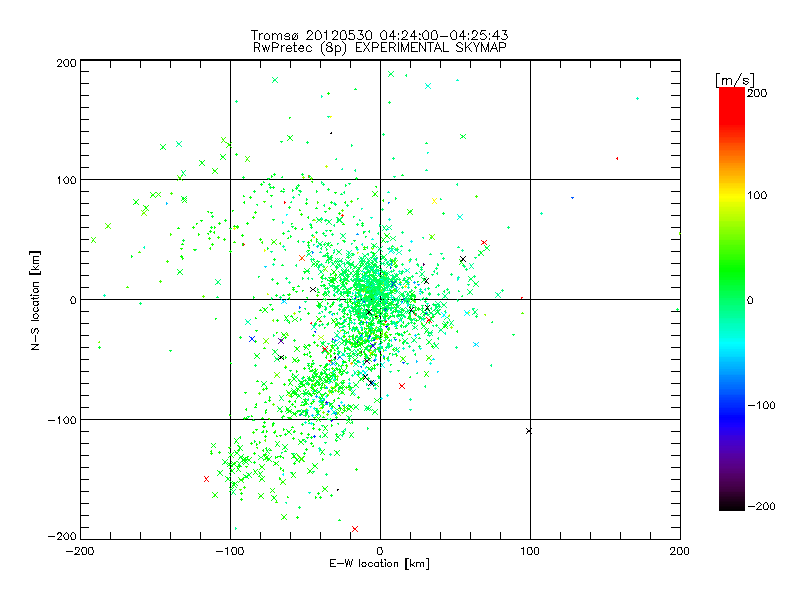Click the "[m/s]" unit label above the color bar
The image size is (800, 600).
(x=735, y=80)
